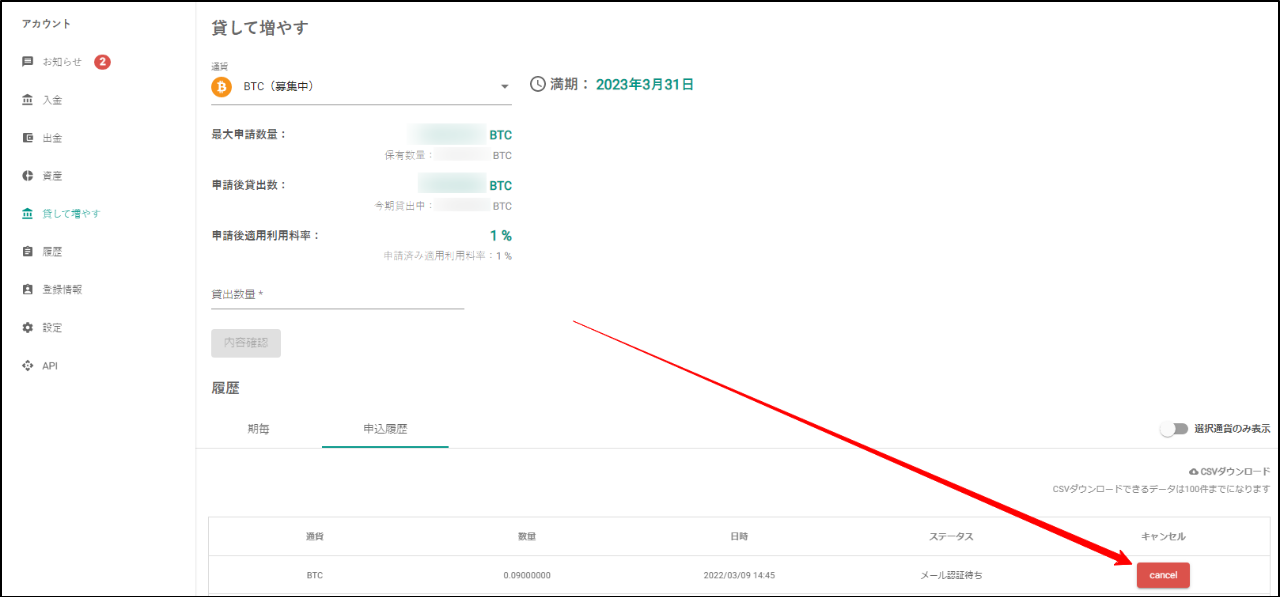This screenshot has height=597, width=1280.
Task: Click the 内容確認 confirm button
Action: coord(246,343)
